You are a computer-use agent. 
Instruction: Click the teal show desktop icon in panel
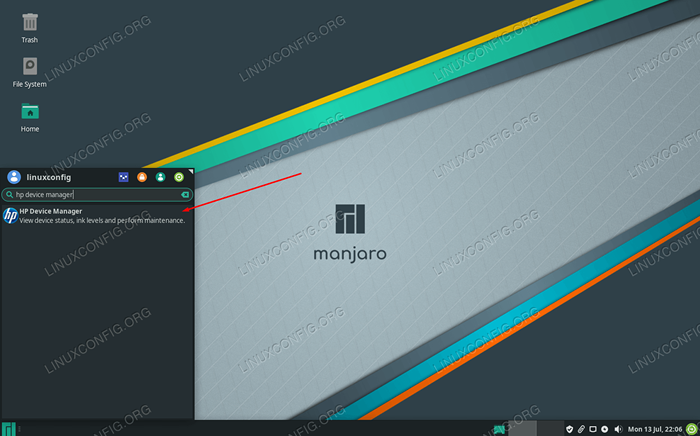(x=499, y=429)
